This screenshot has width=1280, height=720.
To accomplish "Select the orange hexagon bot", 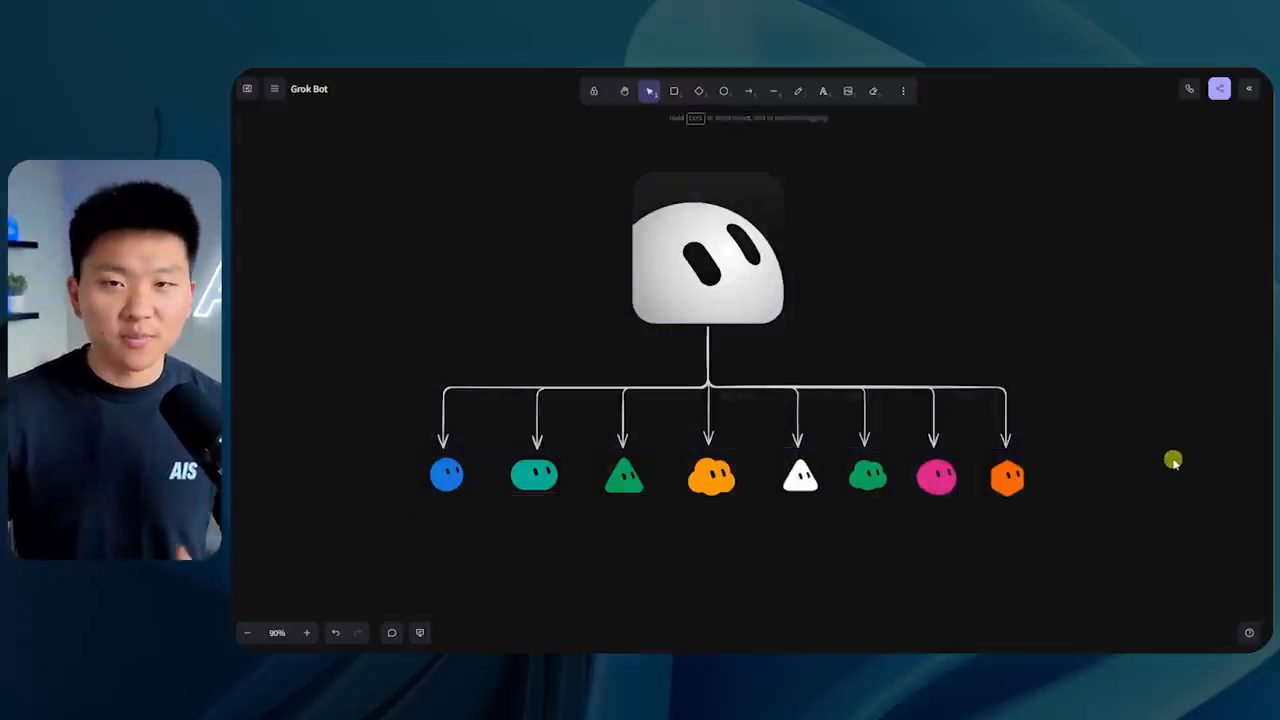I will point(1007,478).
